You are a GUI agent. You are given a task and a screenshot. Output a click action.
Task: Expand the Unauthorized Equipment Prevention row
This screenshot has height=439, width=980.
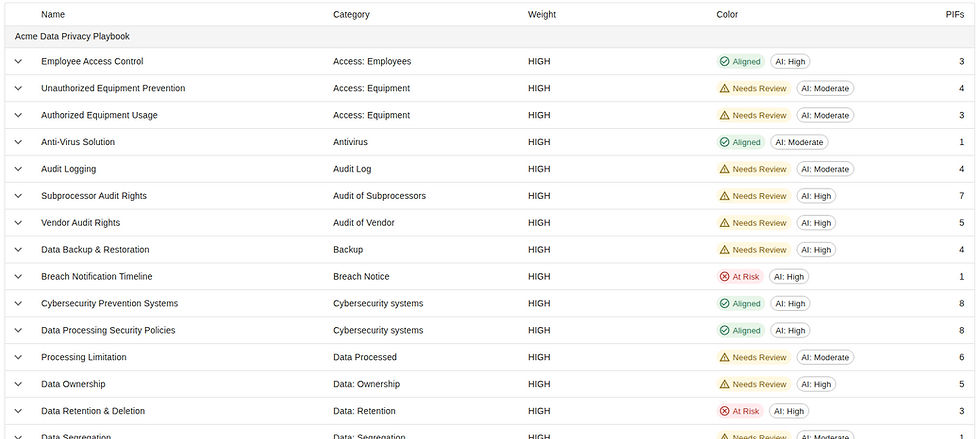click(18, 88)
